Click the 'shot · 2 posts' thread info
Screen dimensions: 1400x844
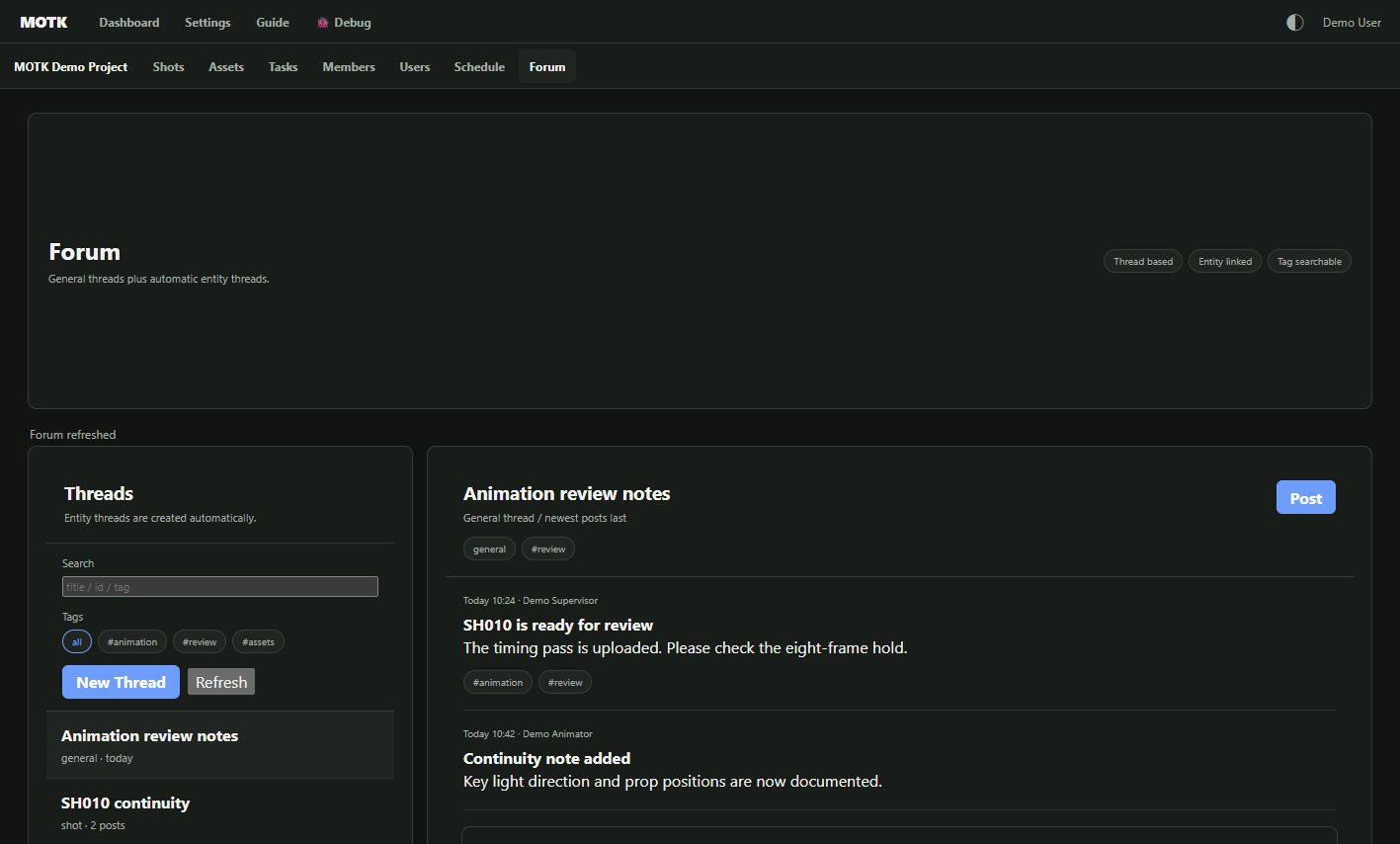[93, 825]
